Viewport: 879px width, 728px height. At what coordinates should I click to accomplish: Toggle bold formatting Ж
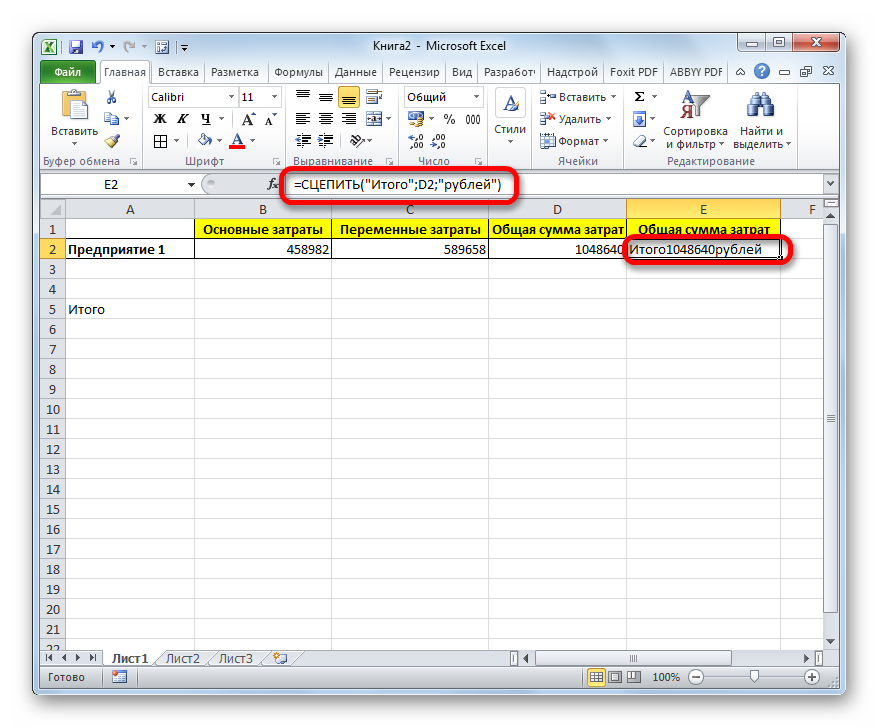click(x=159, y=119)
